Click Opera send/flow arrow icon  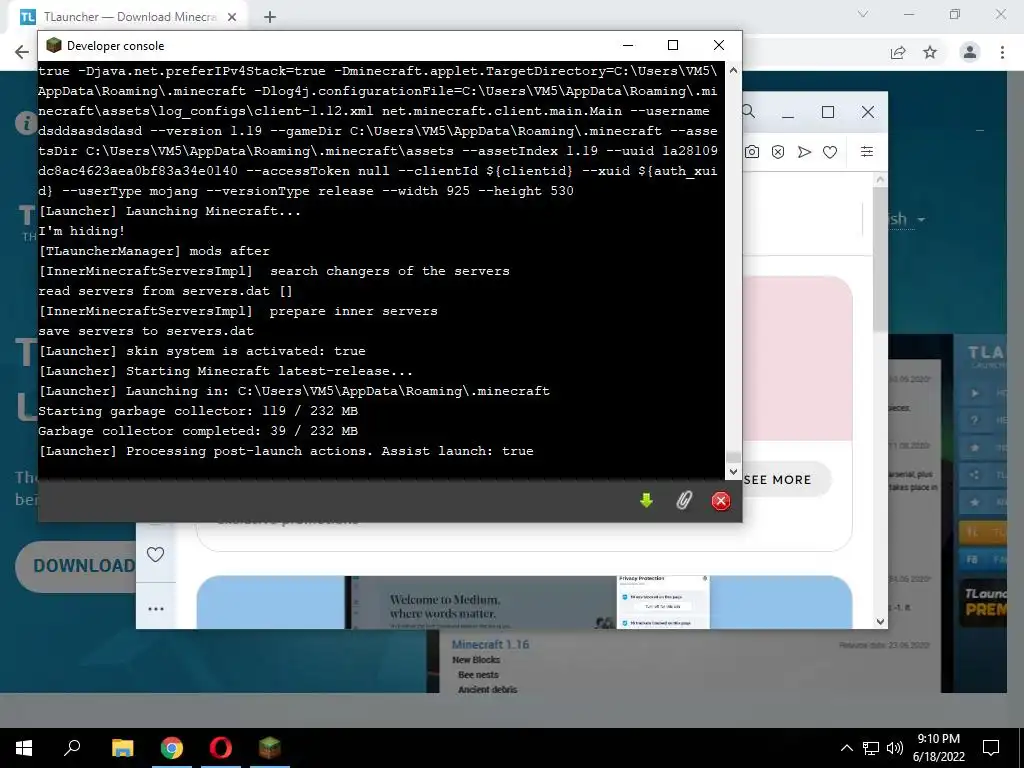coord(804,152)
